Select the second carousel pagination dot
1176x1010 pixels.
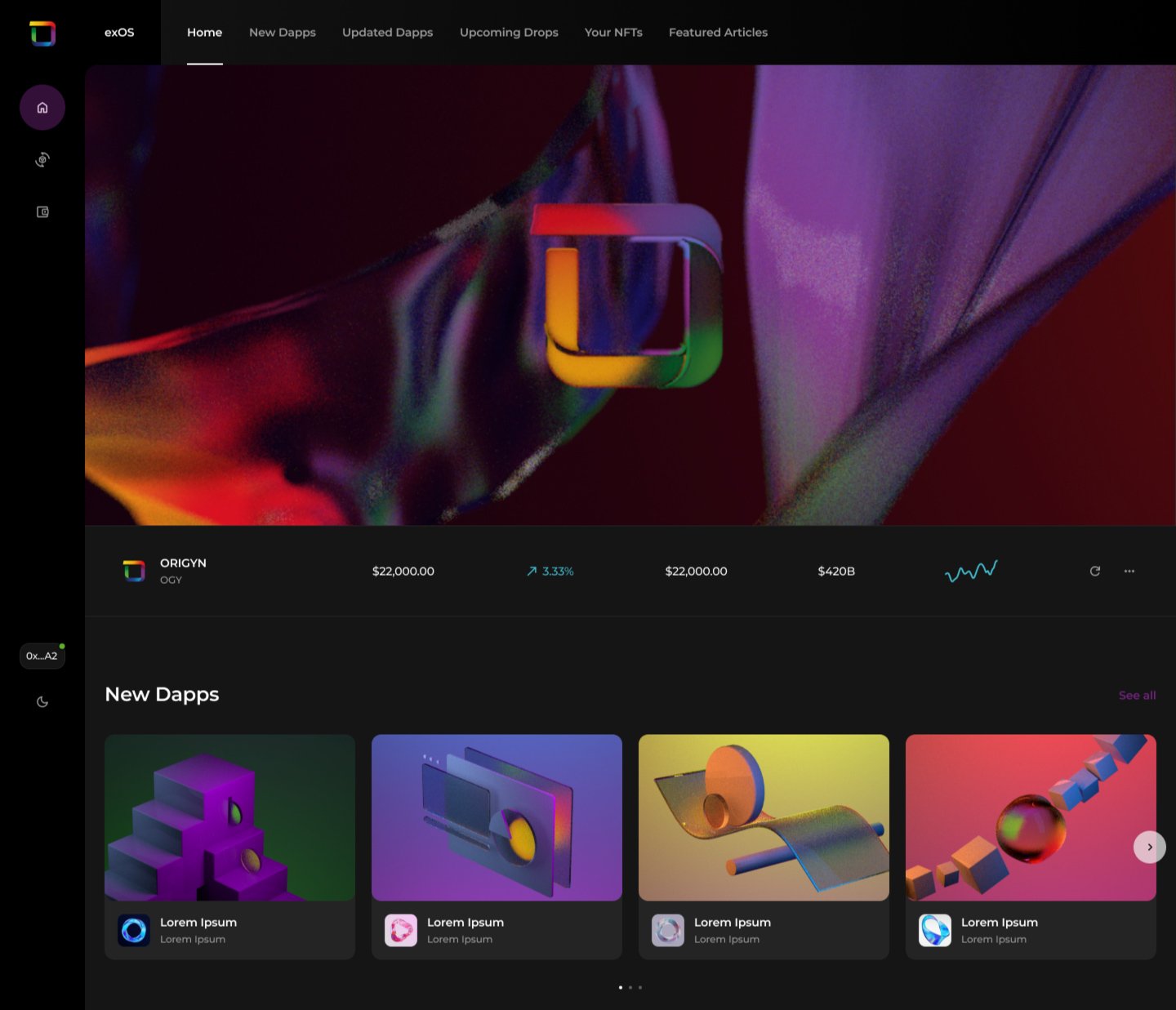pos(630,988)
